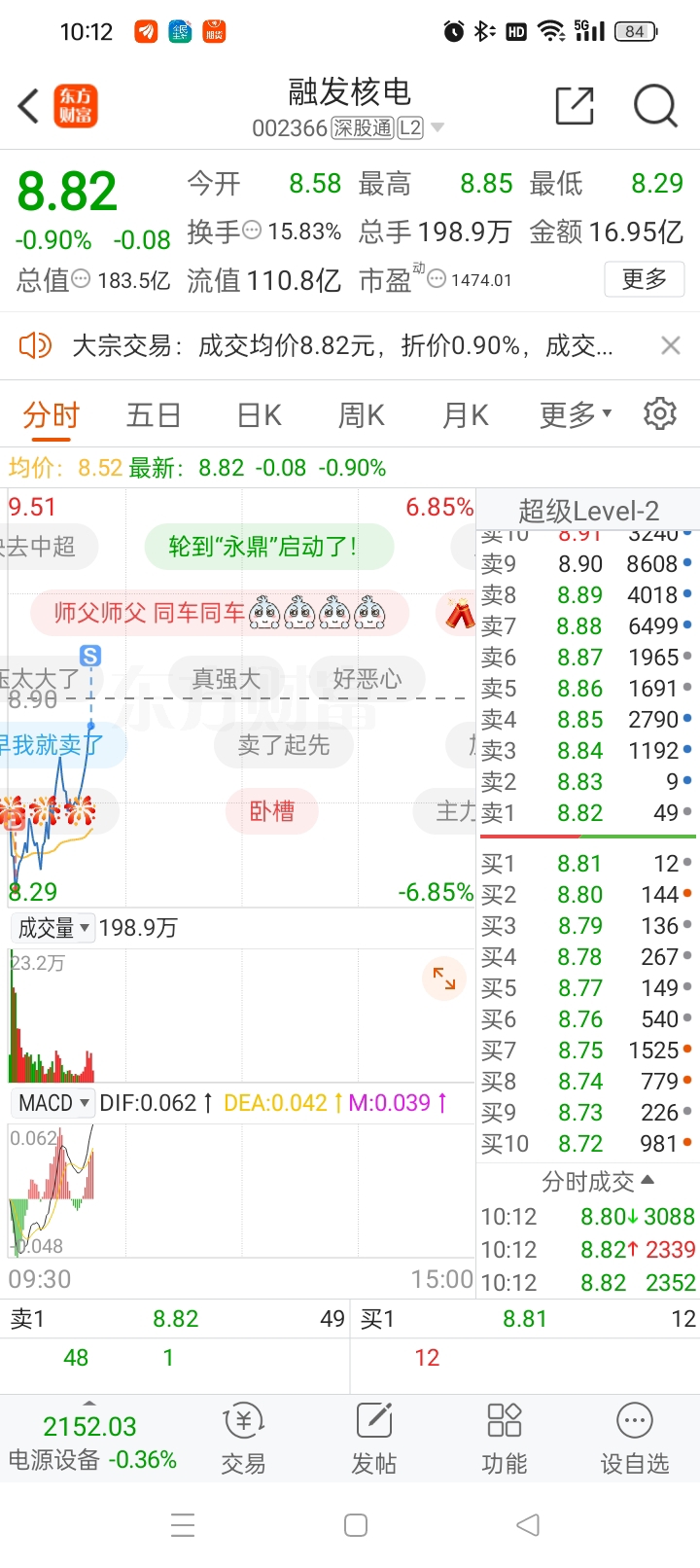Close the 大宗交易 notice banner

(x=671, y=345)
